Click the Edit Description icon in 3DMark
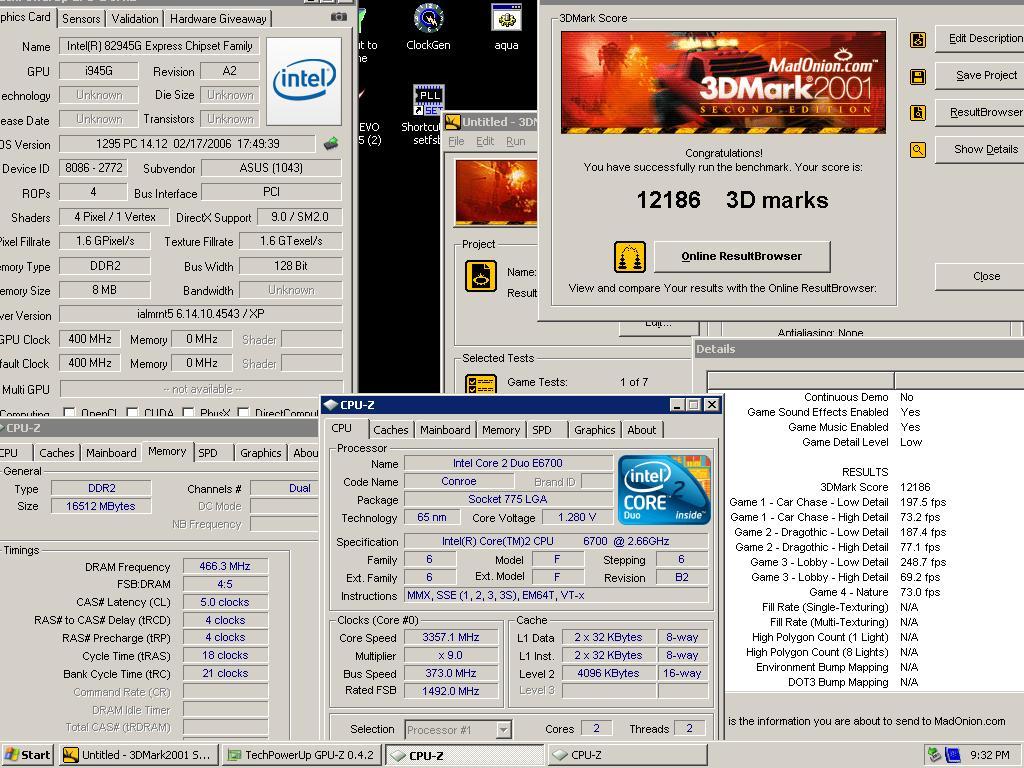Viewport: 1024px width, 768px height. point(918,40)
